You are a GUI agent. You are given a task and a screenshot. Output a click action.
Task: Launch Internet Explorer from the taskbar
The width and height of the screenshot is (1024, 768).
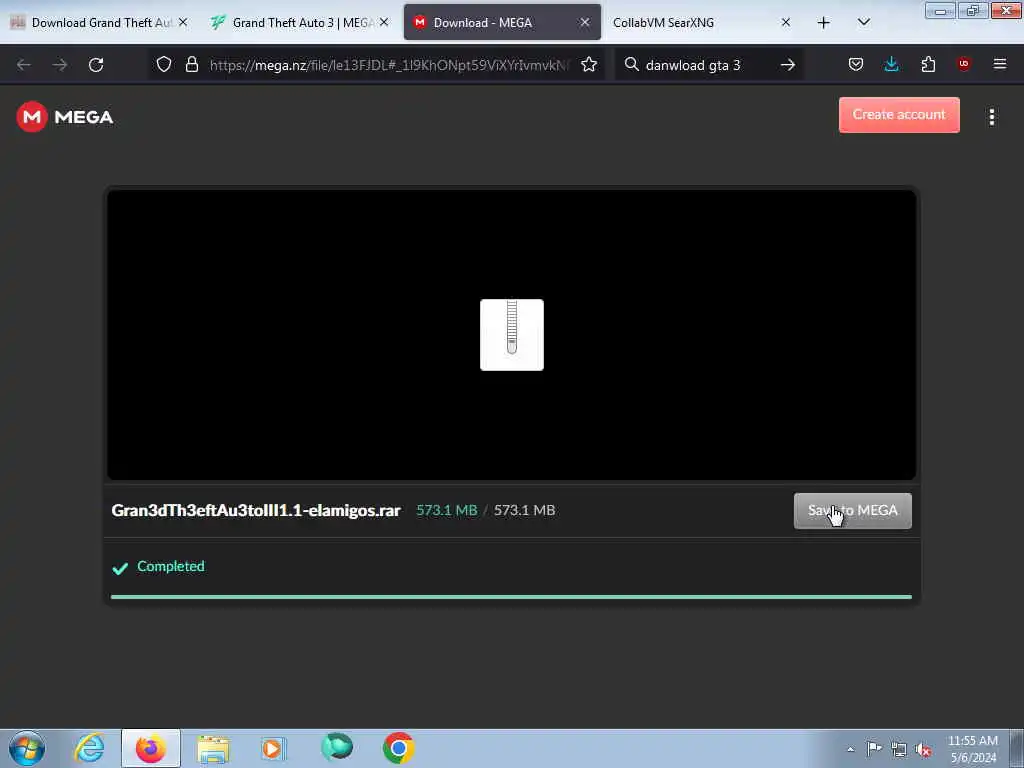(x=89, y=748)
